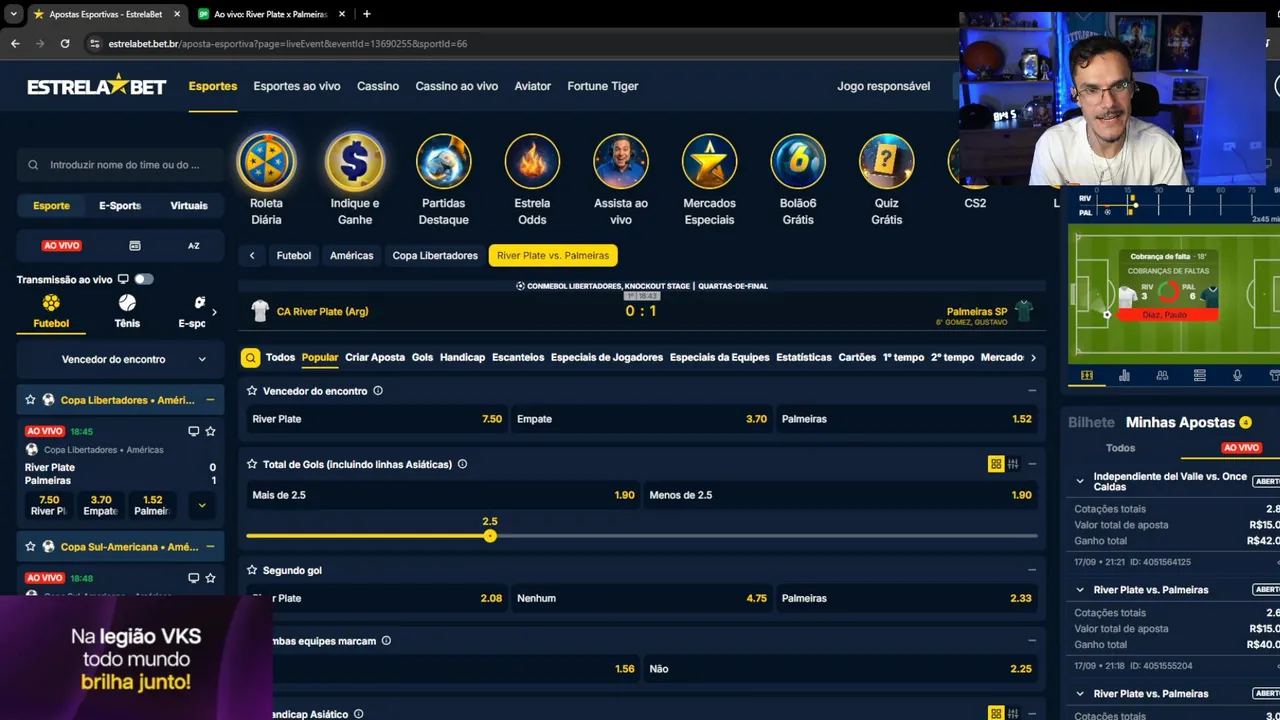
Task: Open the Indique e Ganhe icon
Action: pyautogui.click(x=355, y=162)
